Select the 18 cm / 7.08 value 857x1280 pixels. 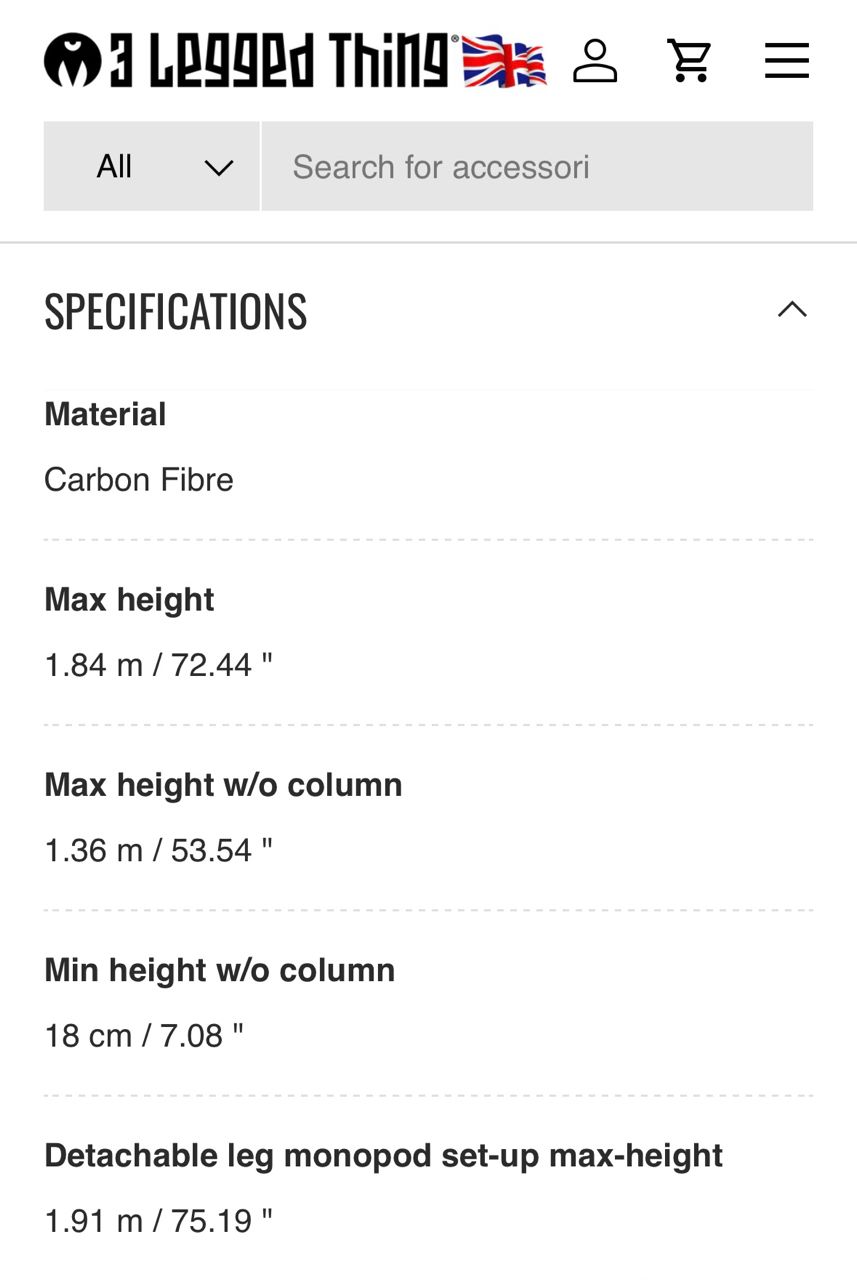(x=144, y=1036)
